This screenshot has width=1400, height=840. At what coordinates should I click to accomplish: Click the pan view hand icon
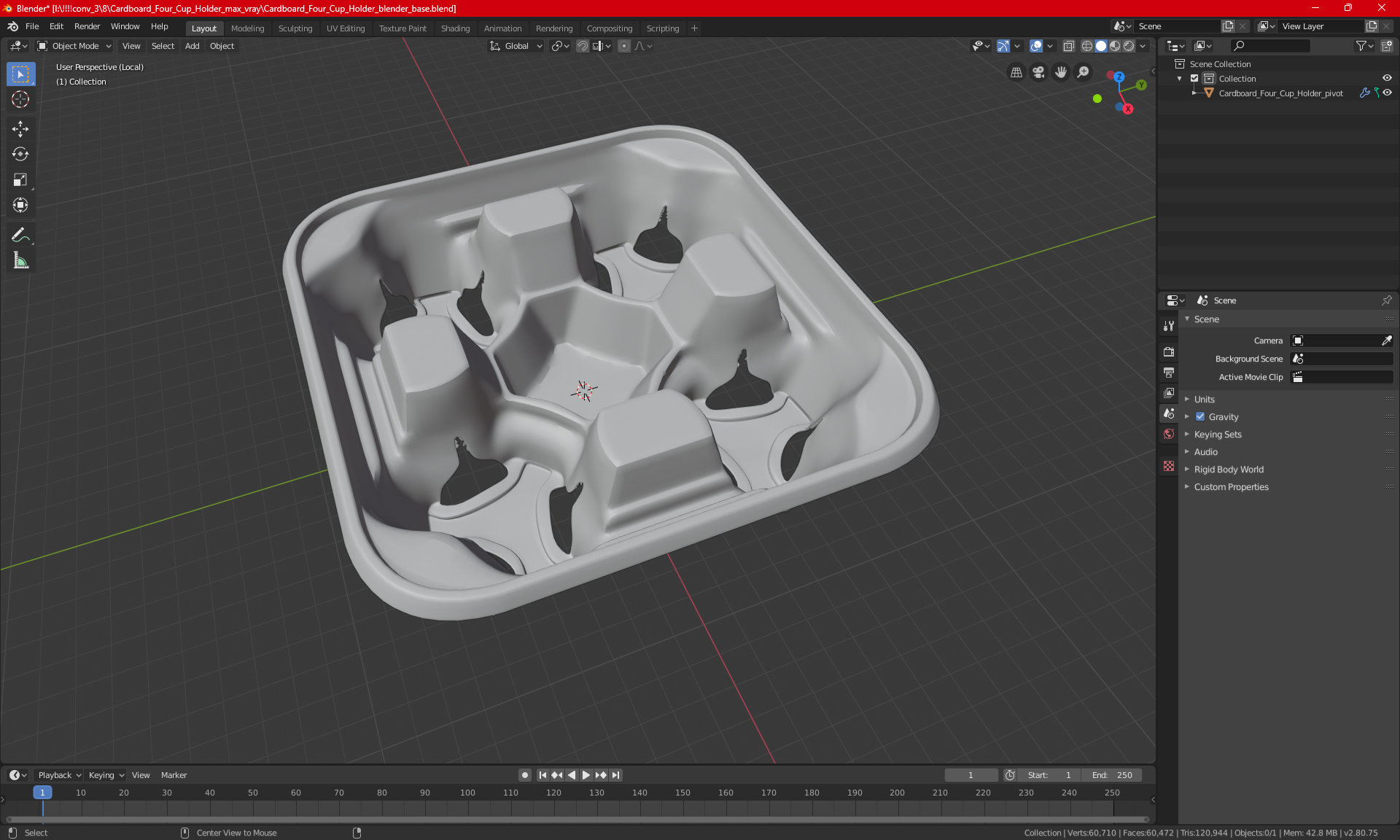pos(1061,72)
